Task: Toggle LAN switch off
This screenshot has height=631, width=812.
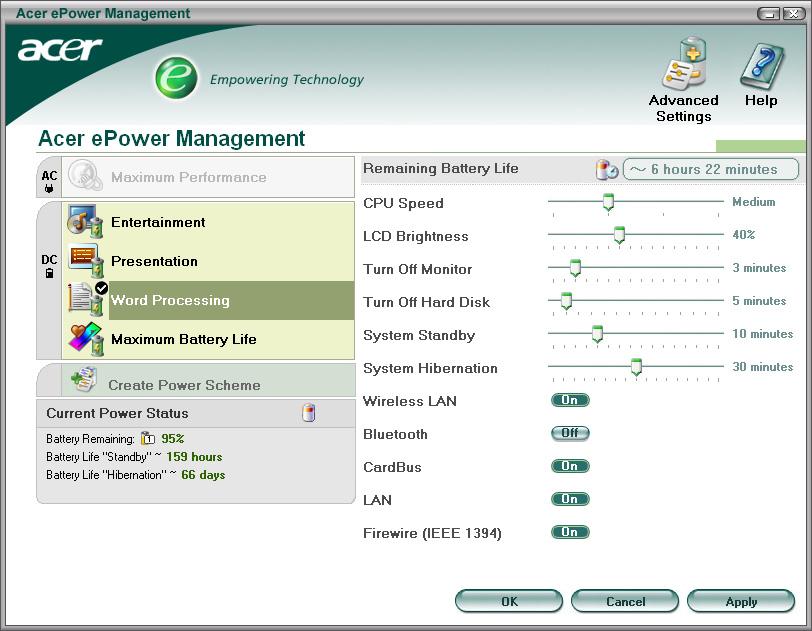Action: pos(570,499)
